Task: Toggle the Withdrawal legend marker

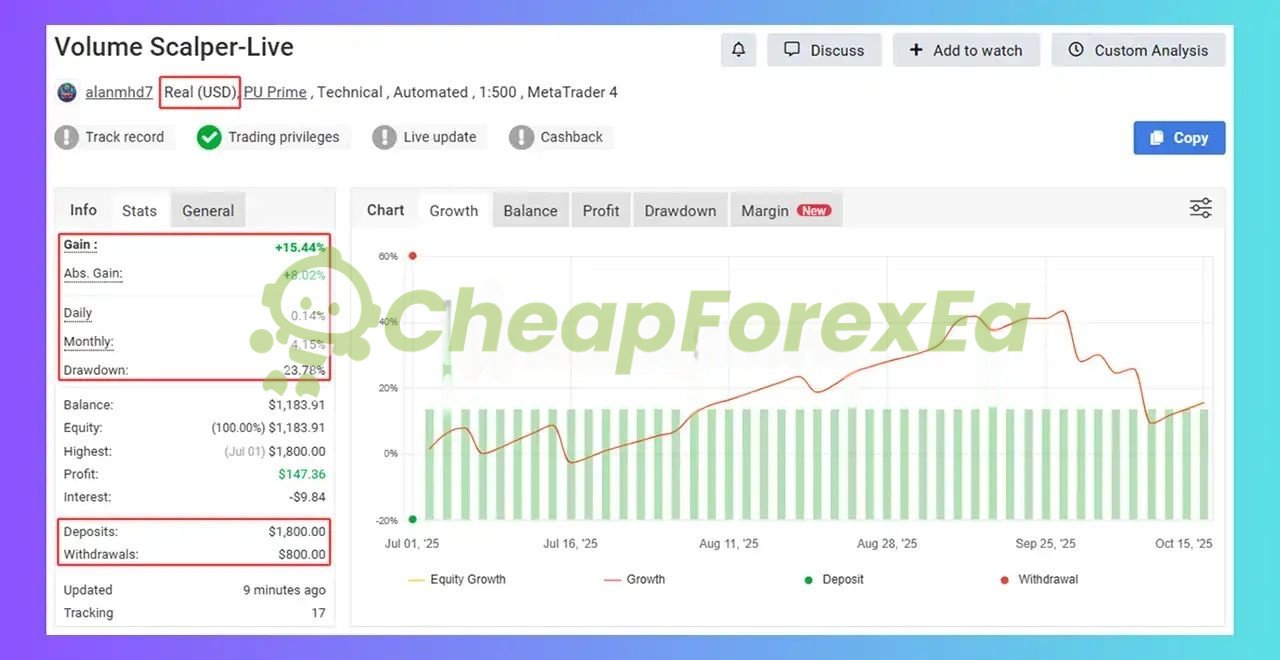Action: (x=1039, y=579)
